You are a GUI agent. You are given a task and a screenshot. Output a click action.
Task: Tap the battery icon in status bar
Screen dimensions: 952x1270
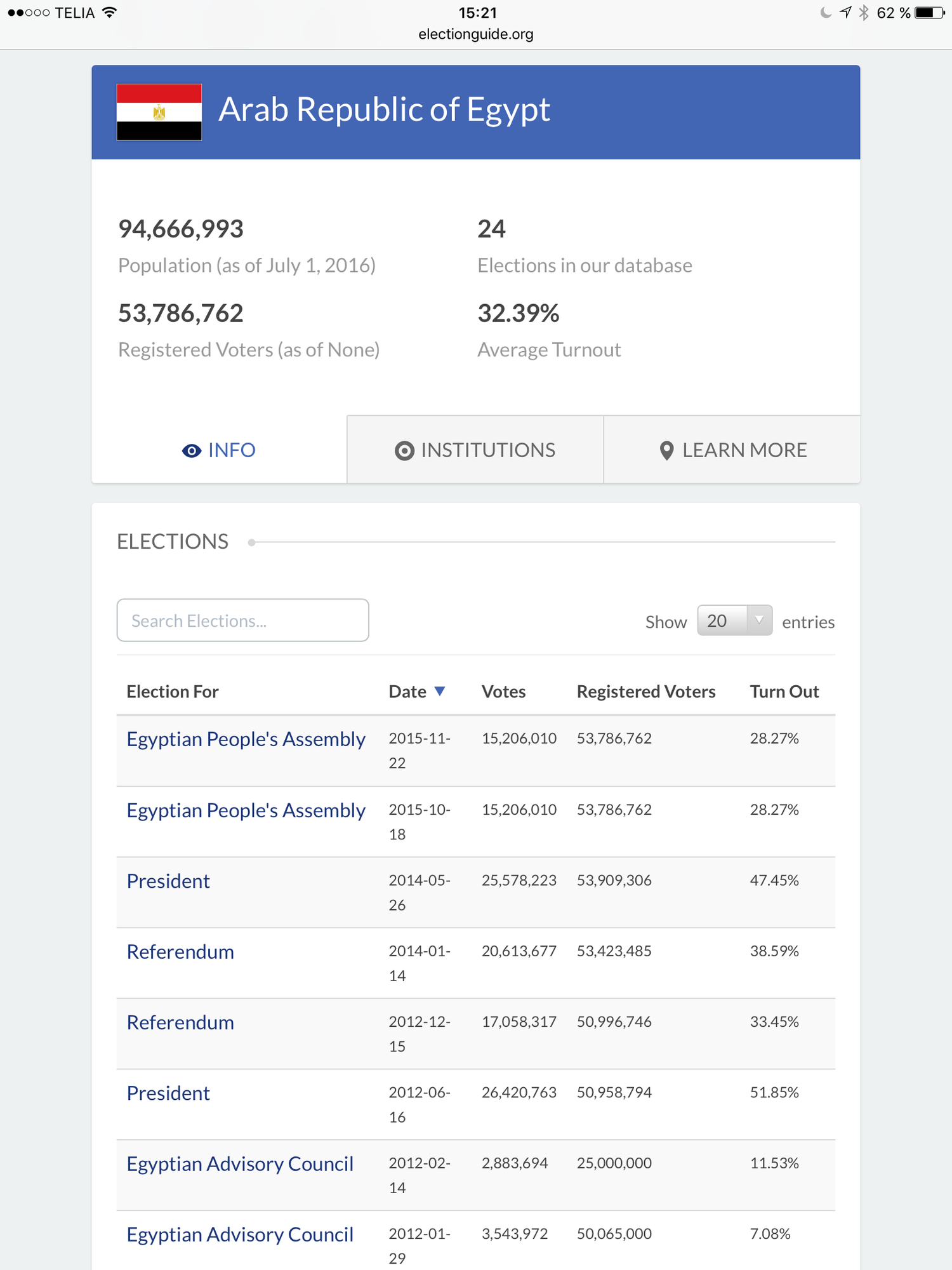click(x=930, y=13)
